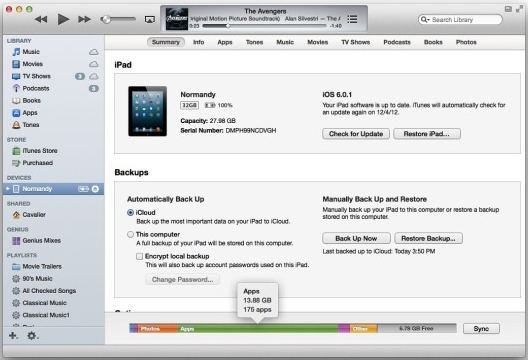Switch to the Summary tab
The image size is (528, 360).
click(166, 42)
